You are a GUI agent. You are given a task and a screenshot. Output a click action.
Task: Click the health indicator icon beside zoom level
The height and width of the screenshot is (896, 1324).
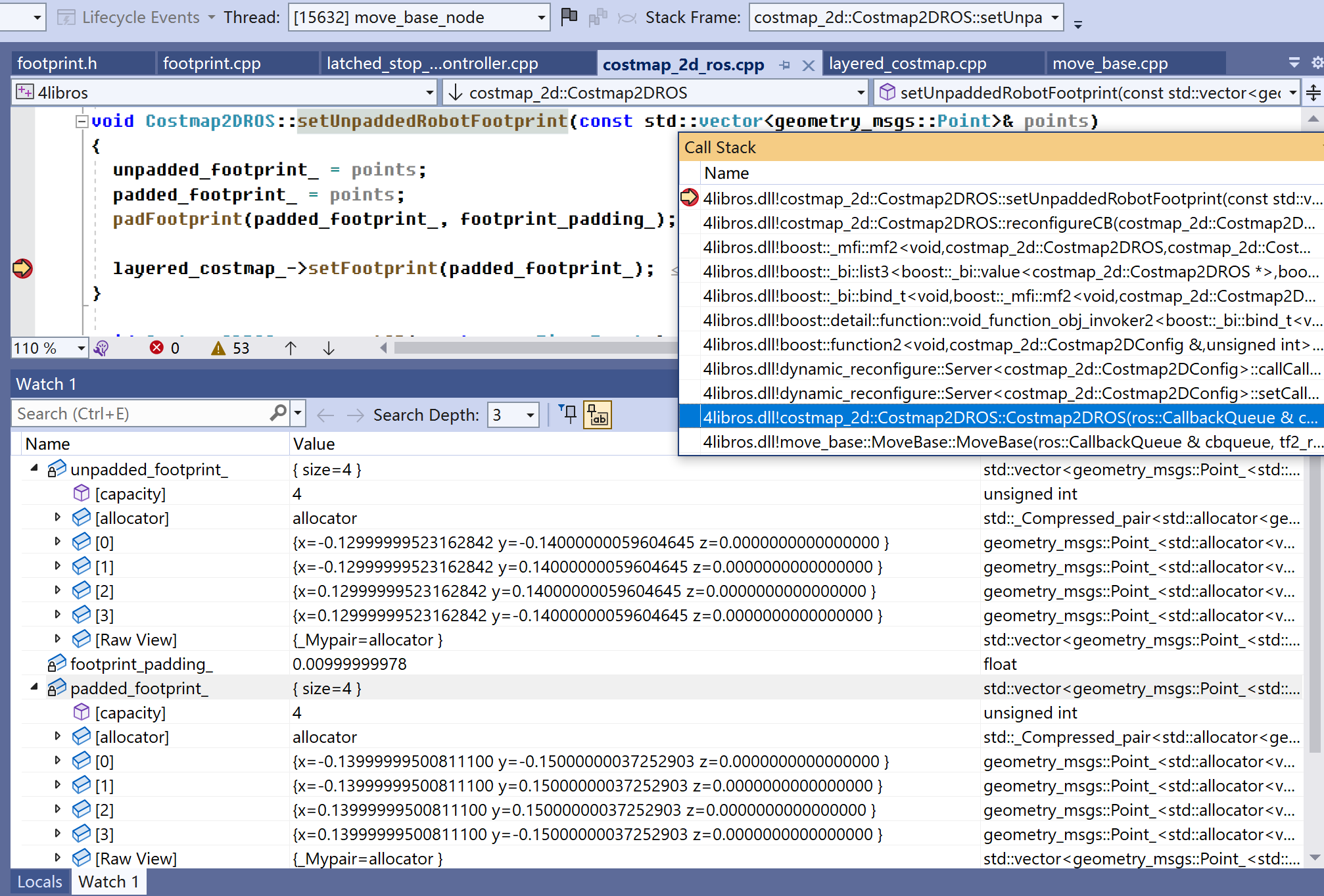(x=101, y=348)
